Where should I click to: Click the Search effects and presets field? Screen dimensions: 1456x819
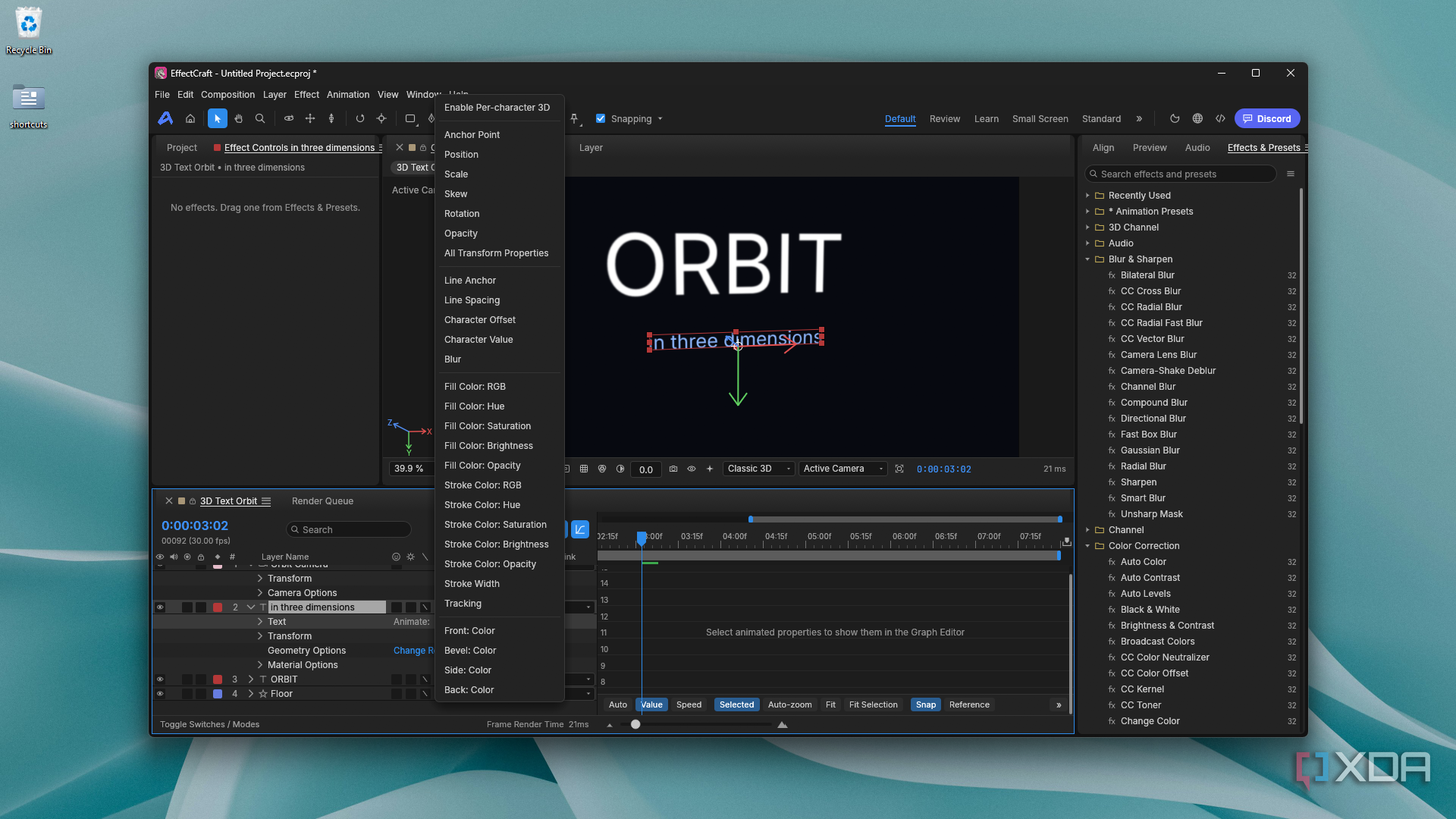coord(1181,174)
